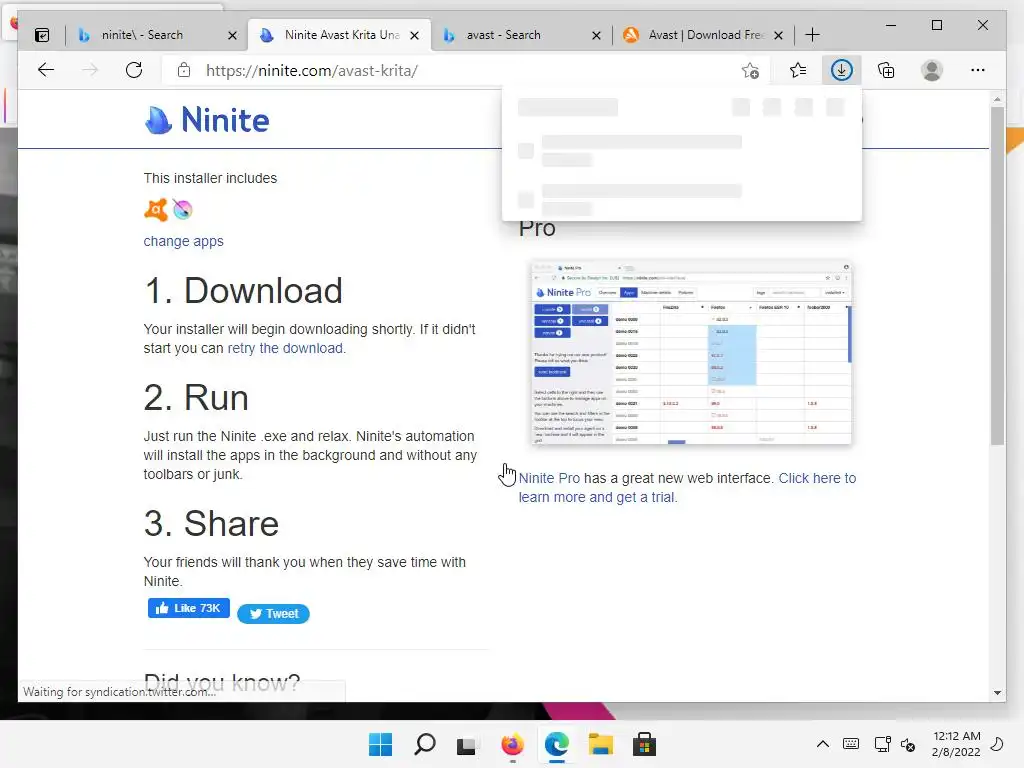
Task: Select the Ninite Avast Krita tab
Action: pos(342,35)
